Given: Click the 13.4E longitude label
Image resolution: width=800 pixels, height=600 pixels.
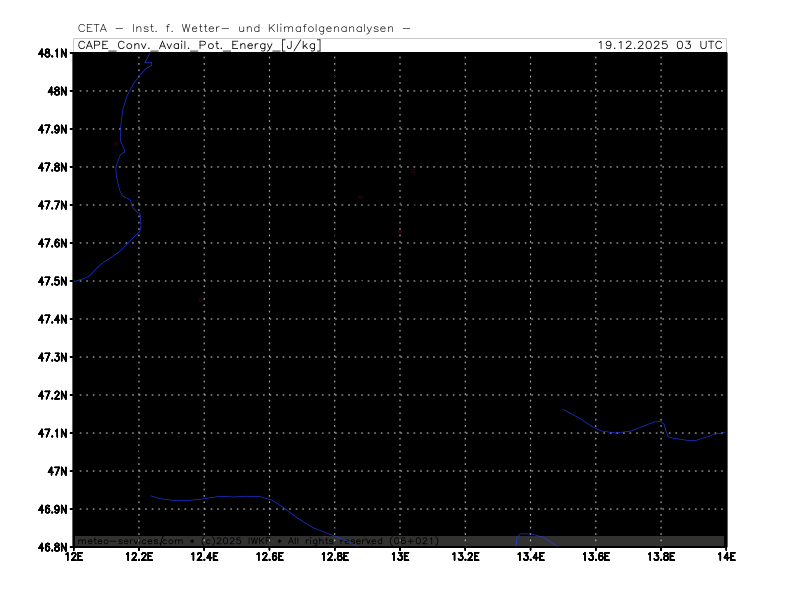Looking at the screenshot, I should click(x=530, y=557).
